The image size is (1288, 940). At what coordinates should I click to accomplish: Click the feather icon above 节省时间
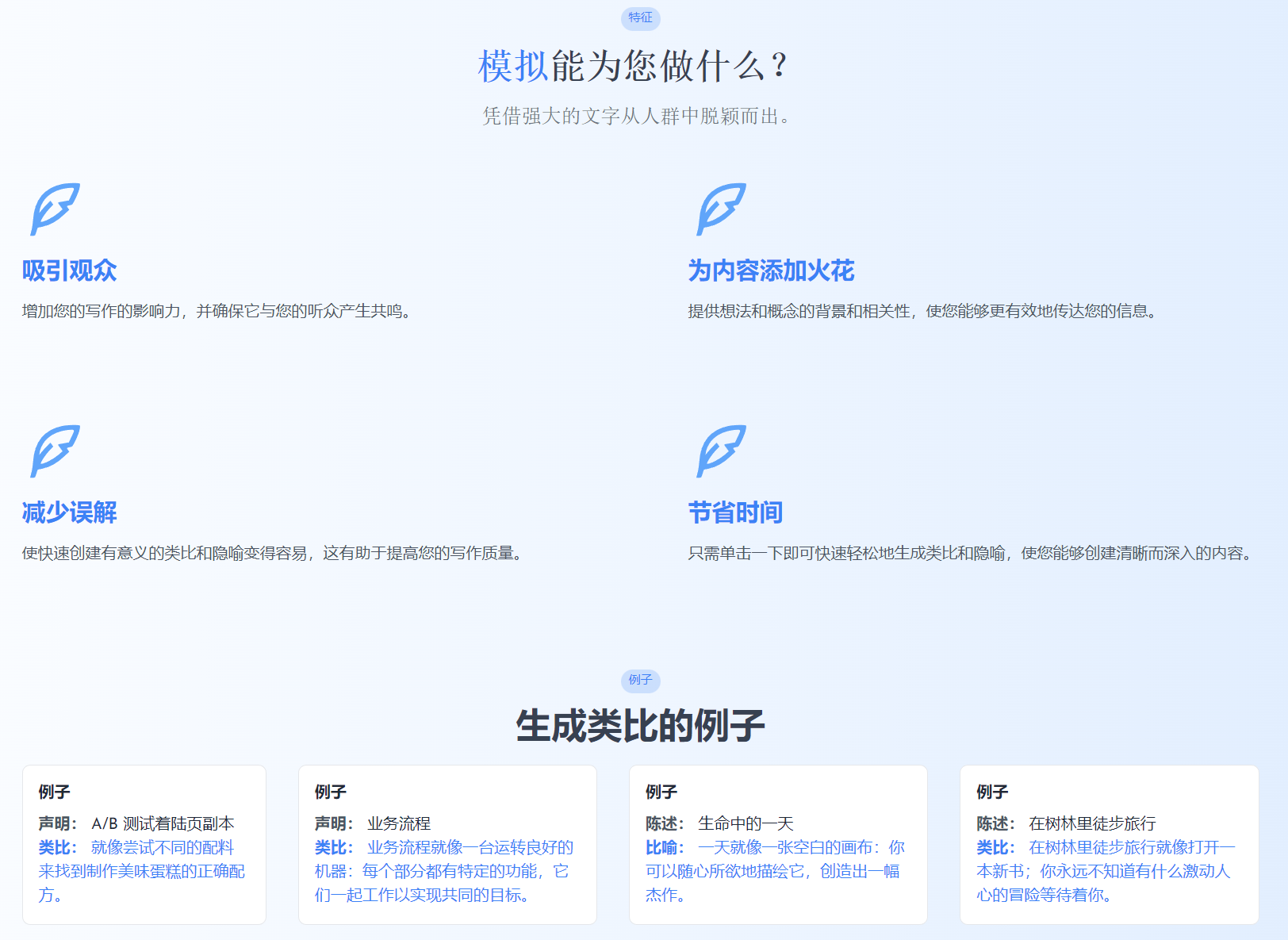point(721,451)
